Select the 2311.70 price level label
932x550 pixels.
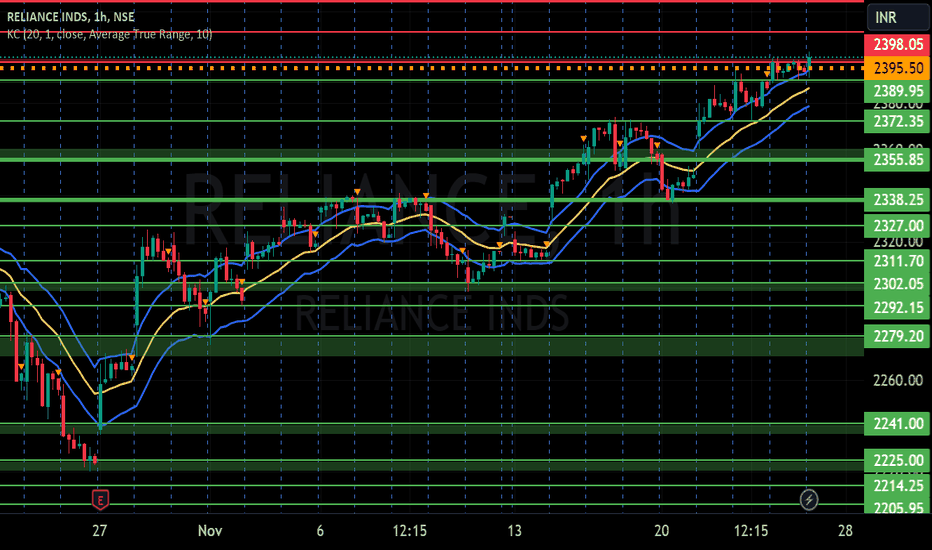click(x=898, y=261)
